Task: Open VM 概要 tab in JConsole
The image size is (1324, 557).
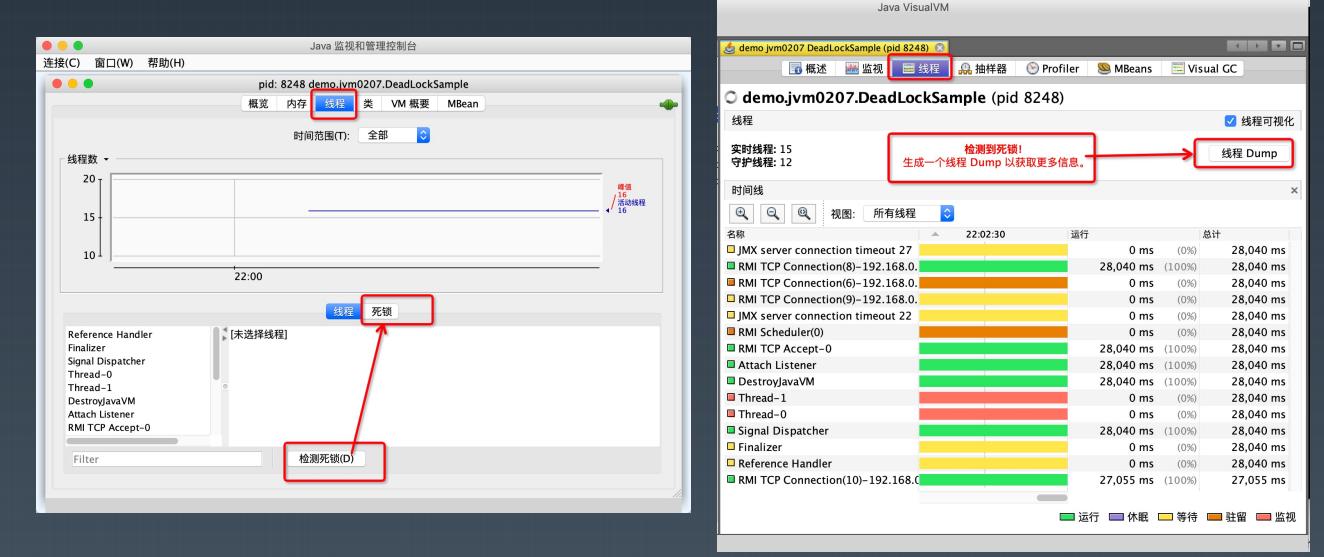Action: [x=410, y=103]
